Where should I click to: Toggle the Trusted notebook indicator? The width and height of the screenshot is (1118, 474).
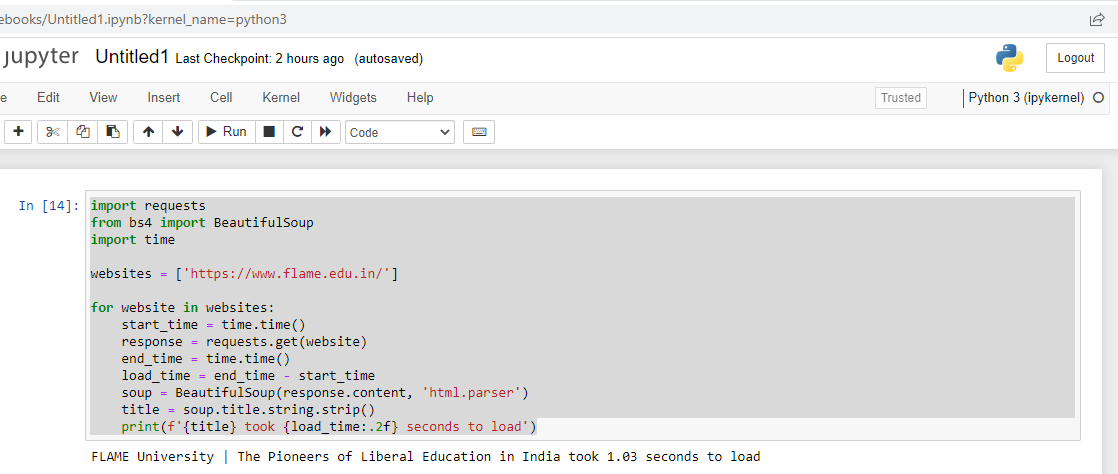coord(900,98)
